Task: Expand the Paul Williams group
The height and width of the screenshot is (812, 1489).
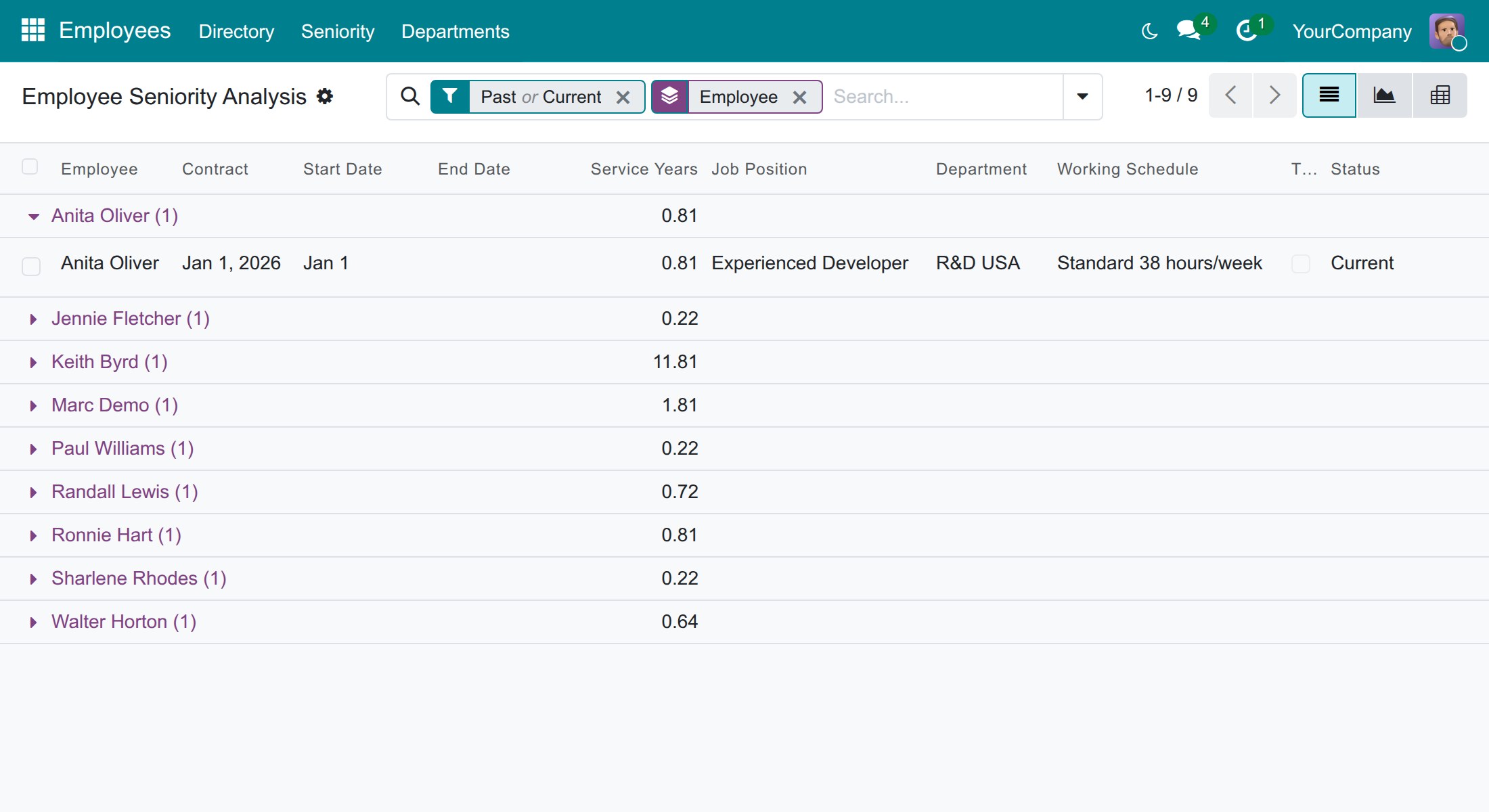Action: pos(33,449)
